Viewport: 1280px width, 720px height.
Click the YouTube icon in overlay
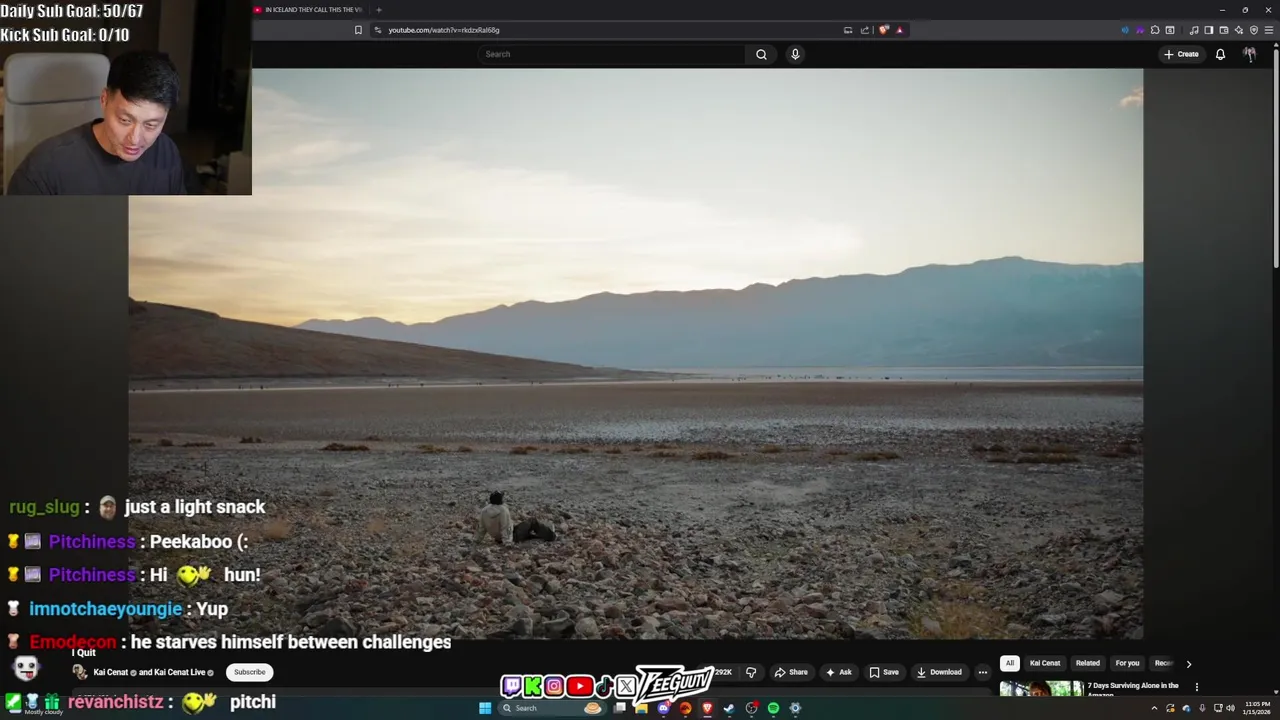[580, 686]
